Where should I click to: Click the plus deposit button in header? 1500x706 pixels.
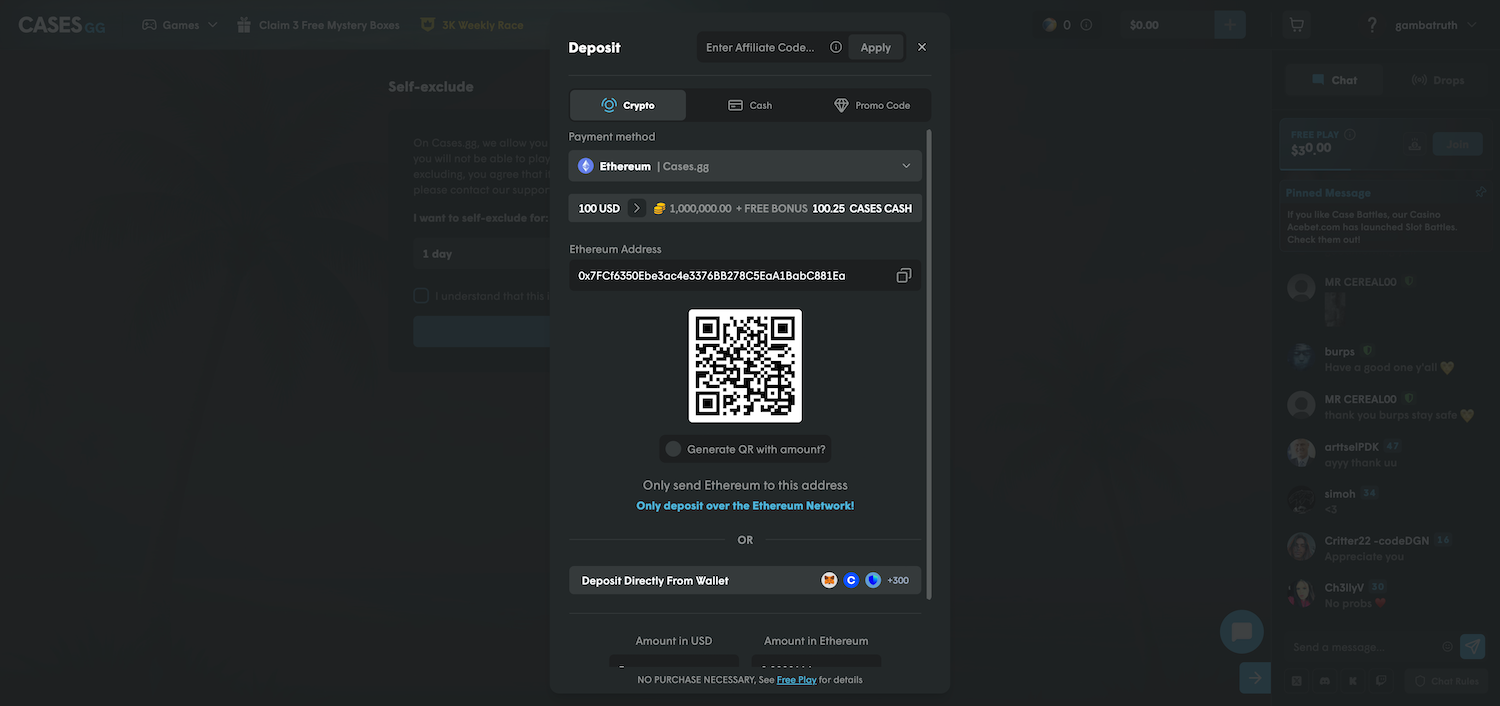pyautogui.click(x=1230, y=25)
